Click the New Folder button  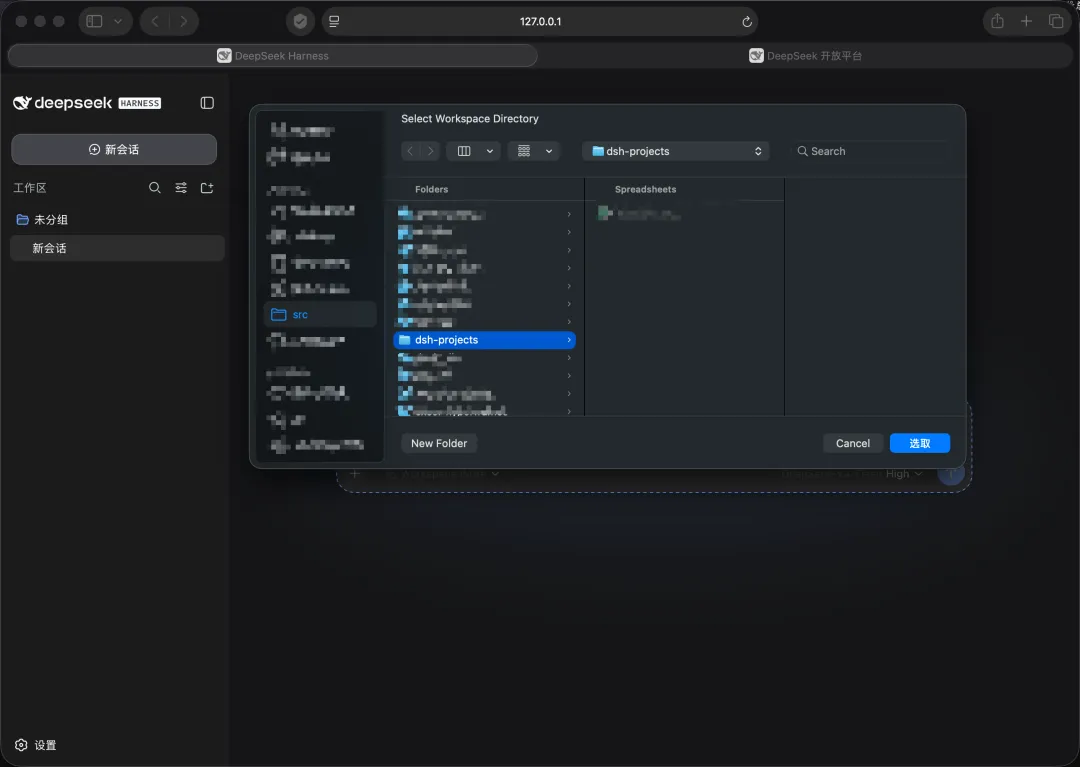[439, 443]
